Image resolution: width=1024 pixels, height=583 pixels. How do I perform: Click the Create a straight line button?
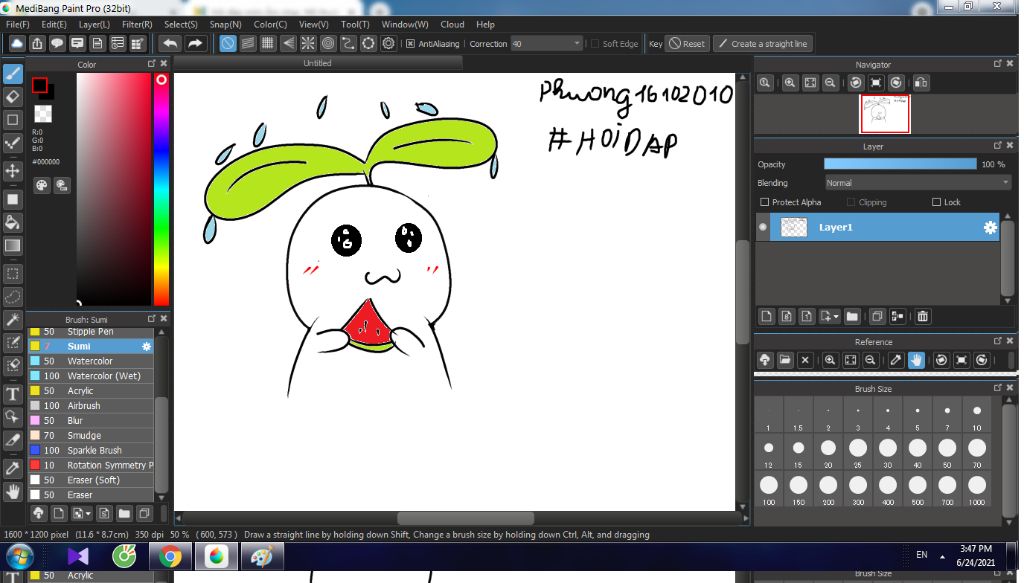pyautogui.click(x=763, y=44)
